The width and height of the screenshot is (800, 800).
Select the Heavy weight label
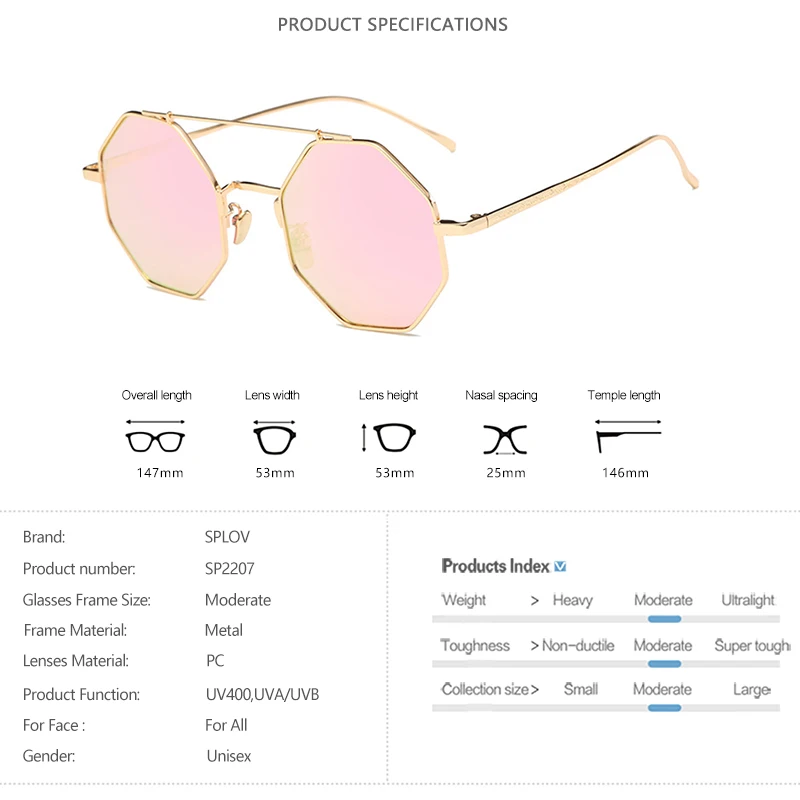(572, 600)
